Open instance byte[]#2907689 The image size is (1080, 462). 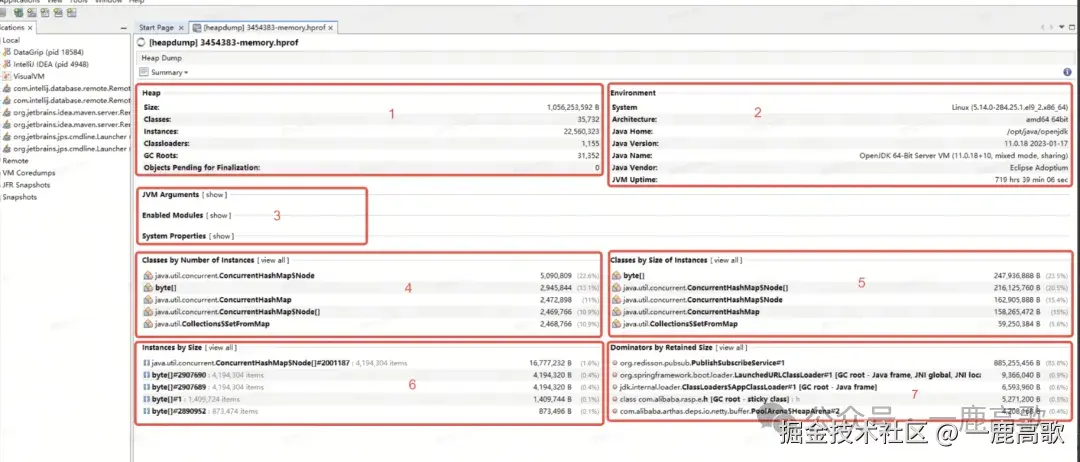179,387
